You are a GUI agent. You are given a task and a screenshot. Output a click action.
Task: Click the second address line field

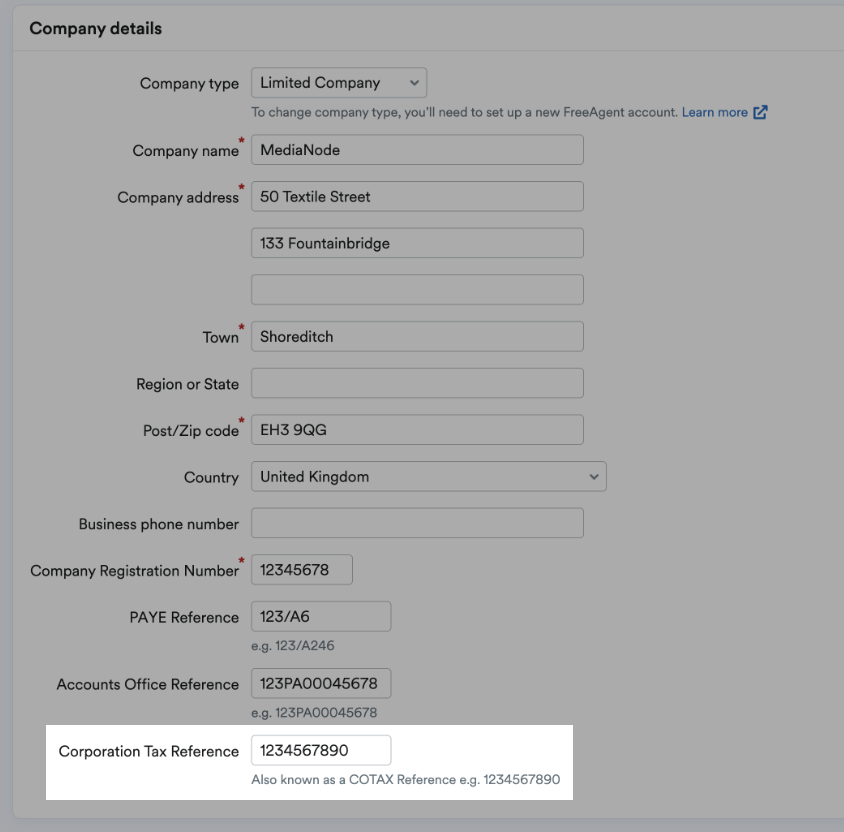pos(417,243)
